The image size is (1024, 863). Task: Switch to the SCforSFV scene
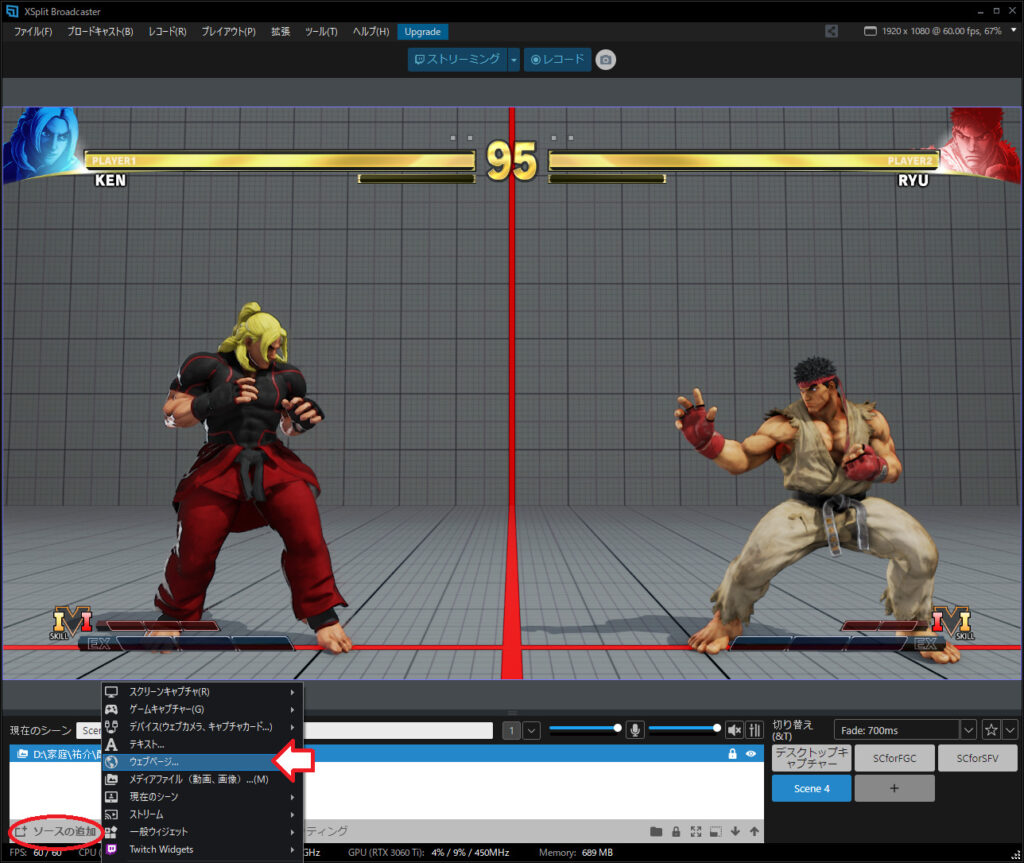pos(978,758)
